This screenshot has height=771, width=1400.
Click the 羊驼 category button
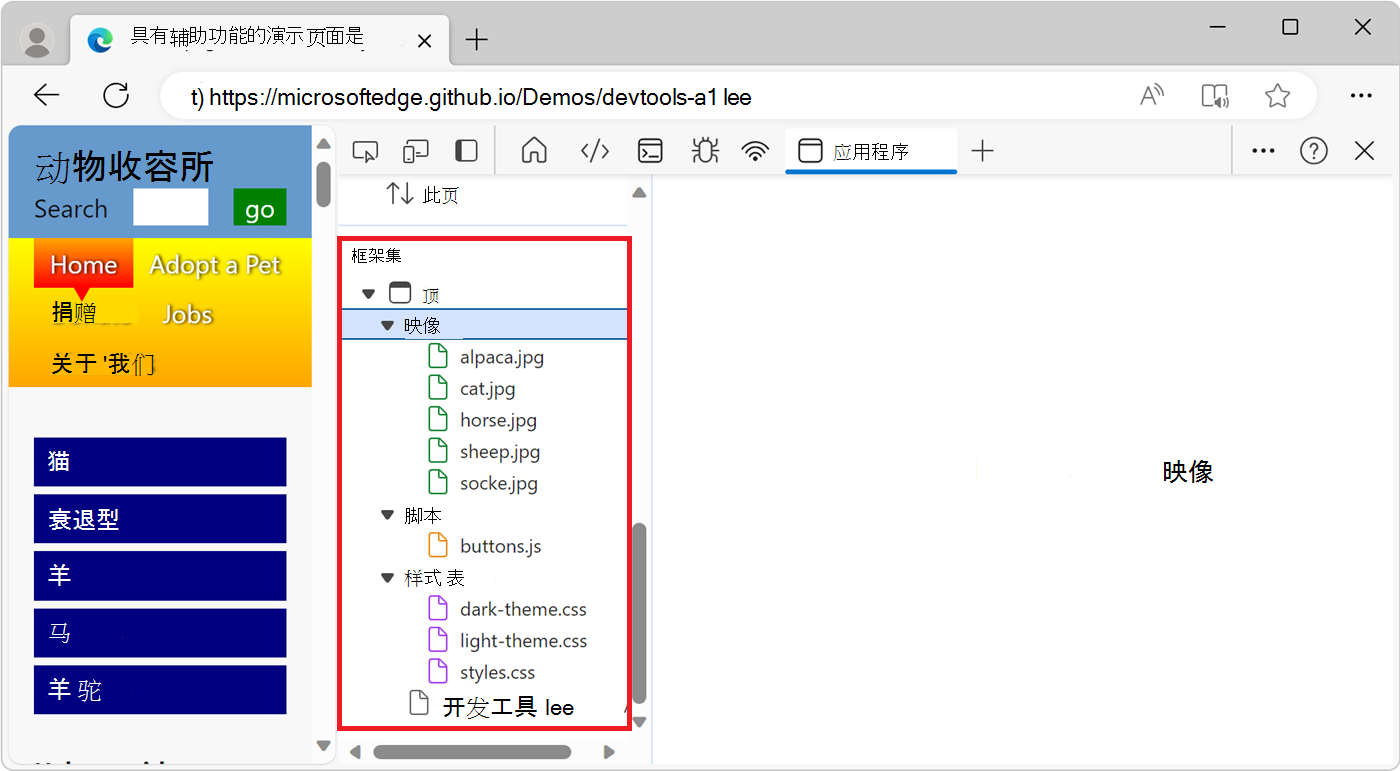tap(160, 690)
